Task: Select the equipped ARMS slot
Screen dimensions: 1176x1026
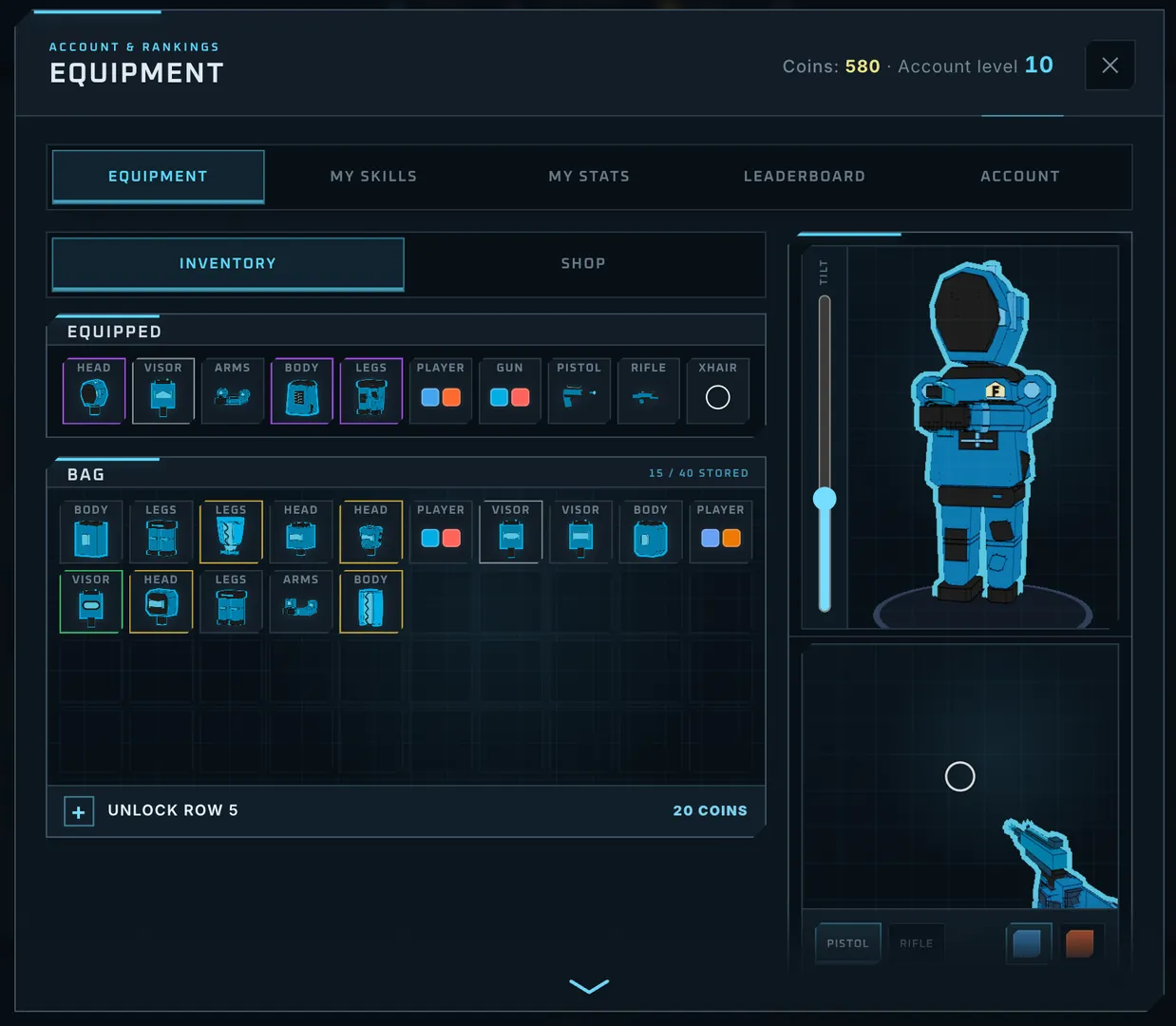Action: [233, 390]
